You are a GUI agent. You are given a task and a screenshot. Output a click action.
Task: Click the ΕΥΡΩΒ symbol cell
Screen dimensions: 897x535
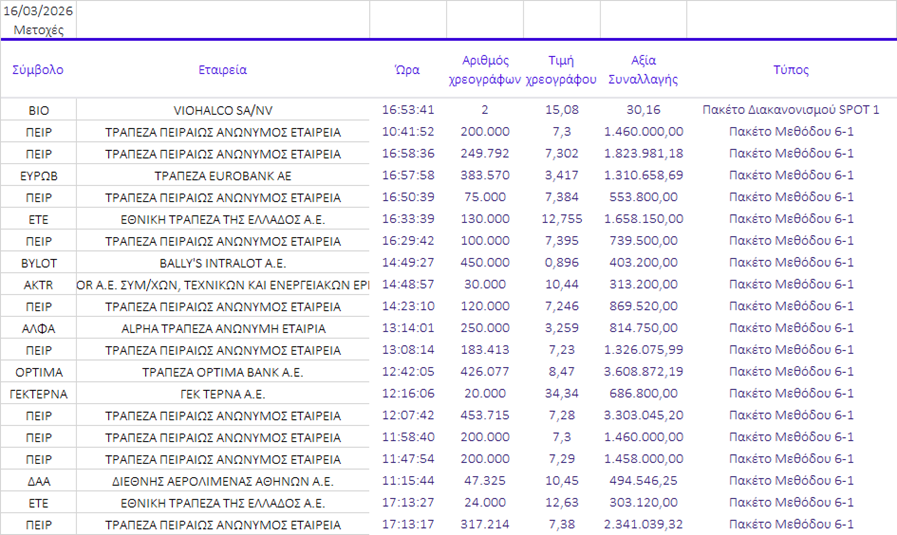click(x=38, y=175)
